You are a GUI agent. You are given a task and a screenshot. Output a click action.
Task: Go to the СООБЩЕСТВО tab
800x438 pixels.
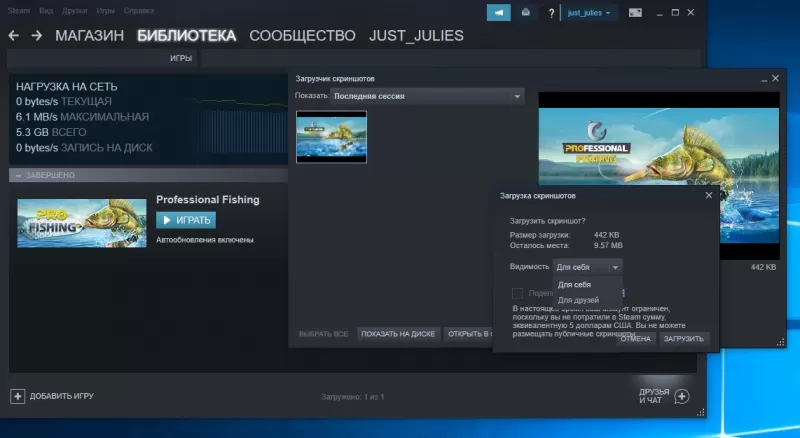coord(302,36)
